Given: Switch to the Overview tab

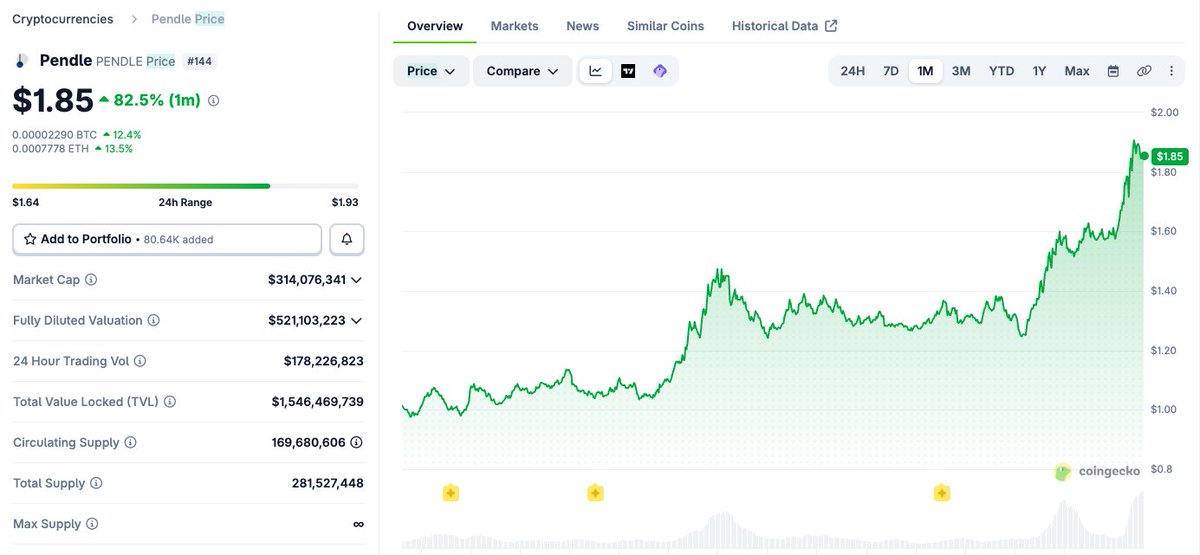Looking at the screenshot, I should click(x=435, y=26).
